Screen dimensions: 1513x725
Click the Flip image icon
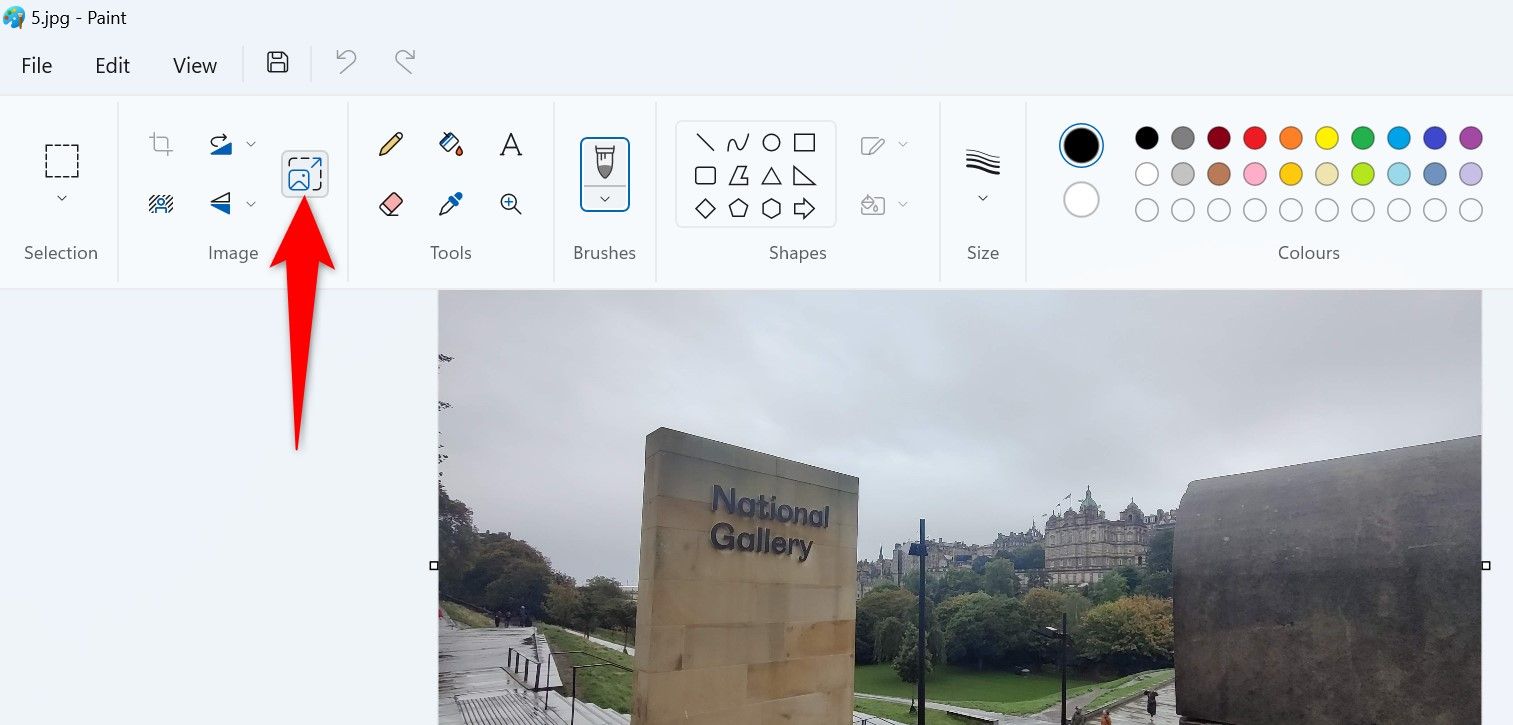click(x=221, y=204)
